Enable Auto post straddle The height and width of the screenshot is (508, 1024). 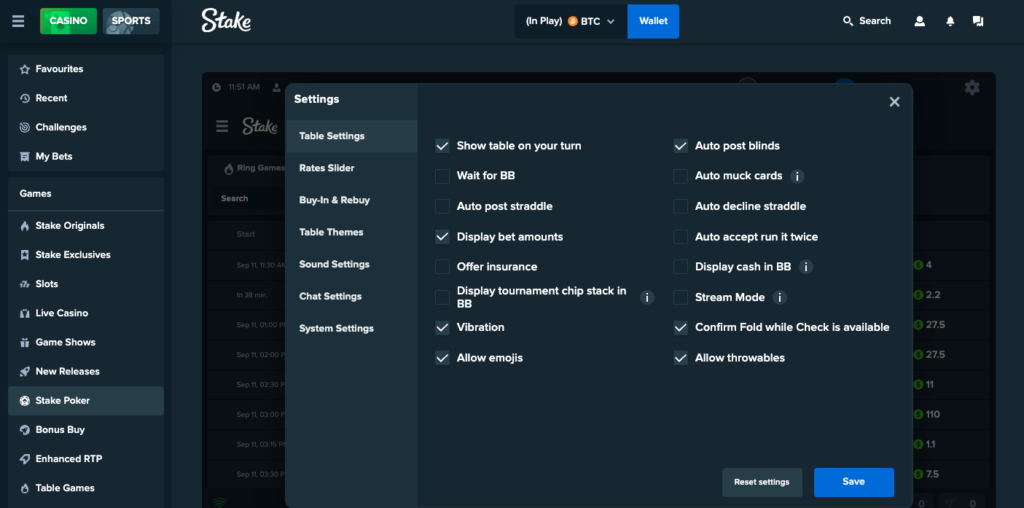(x=442, y=206)
